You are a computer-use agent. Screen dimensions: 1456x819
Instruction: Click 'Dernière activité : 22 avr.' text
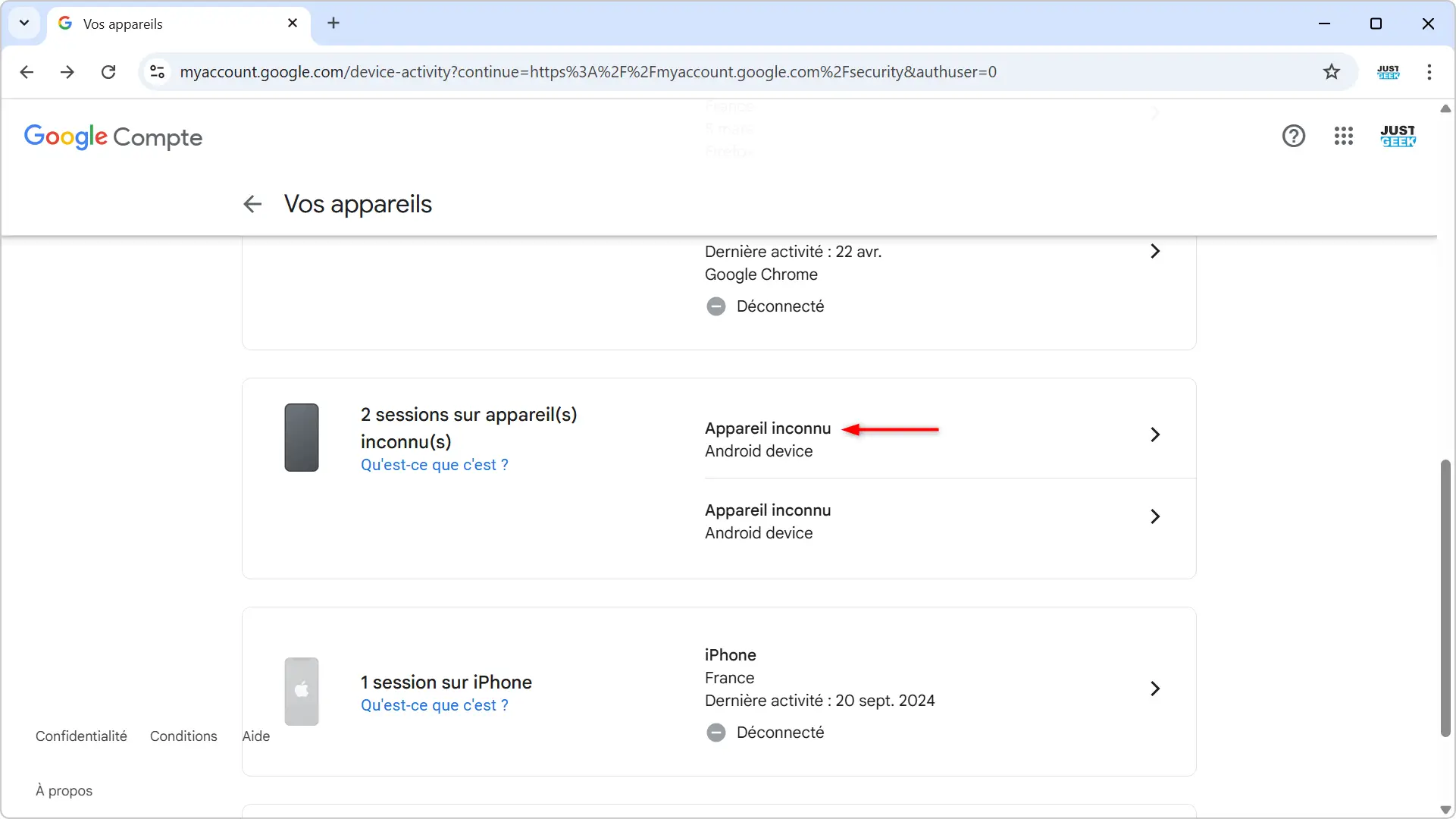tap(794, 252)
